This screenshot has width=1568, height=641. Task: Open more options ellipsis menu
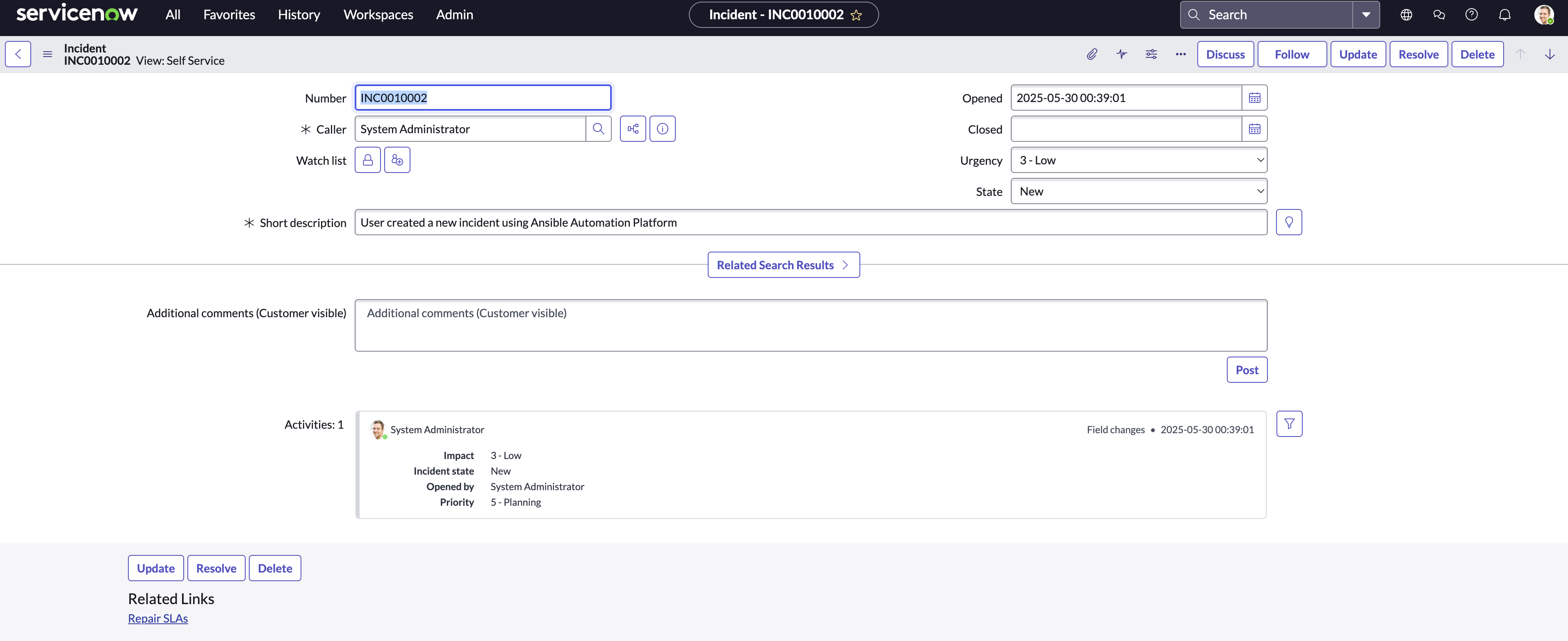point(1180,54)
